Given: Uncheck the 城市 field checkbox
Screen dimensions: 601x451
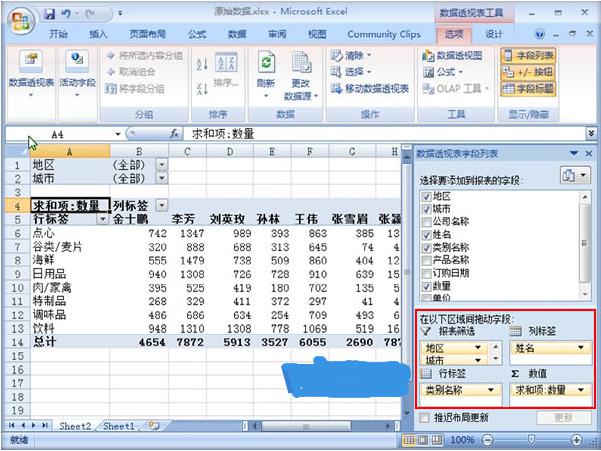Looking at the screenshot, I should point(426,210).
